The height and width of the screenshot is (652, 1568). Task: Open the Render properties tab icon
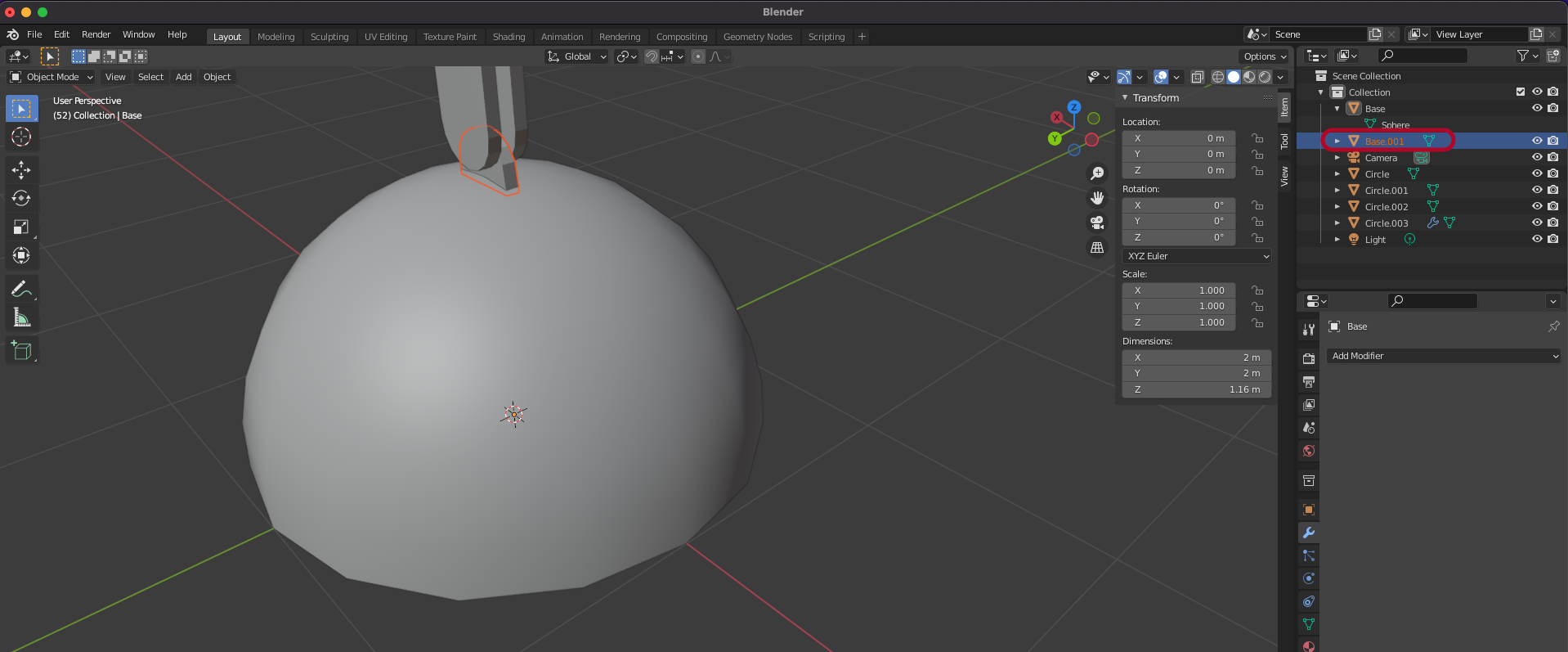tap(1309, 359)
